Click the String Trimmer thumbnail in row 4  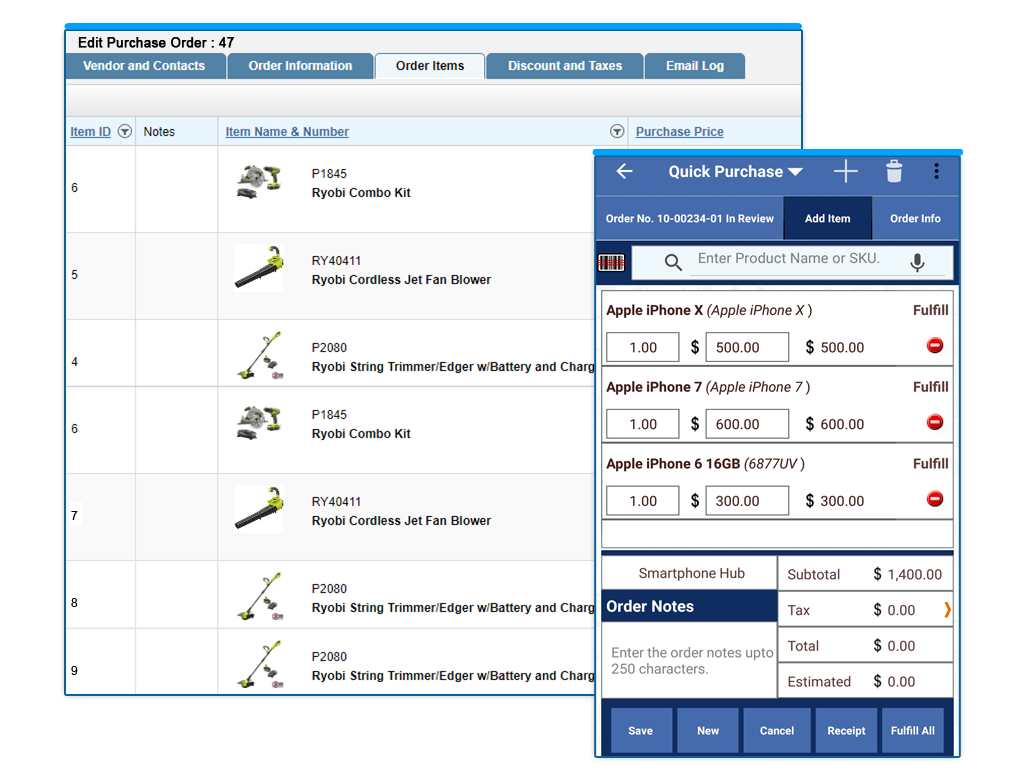[261, 355]
